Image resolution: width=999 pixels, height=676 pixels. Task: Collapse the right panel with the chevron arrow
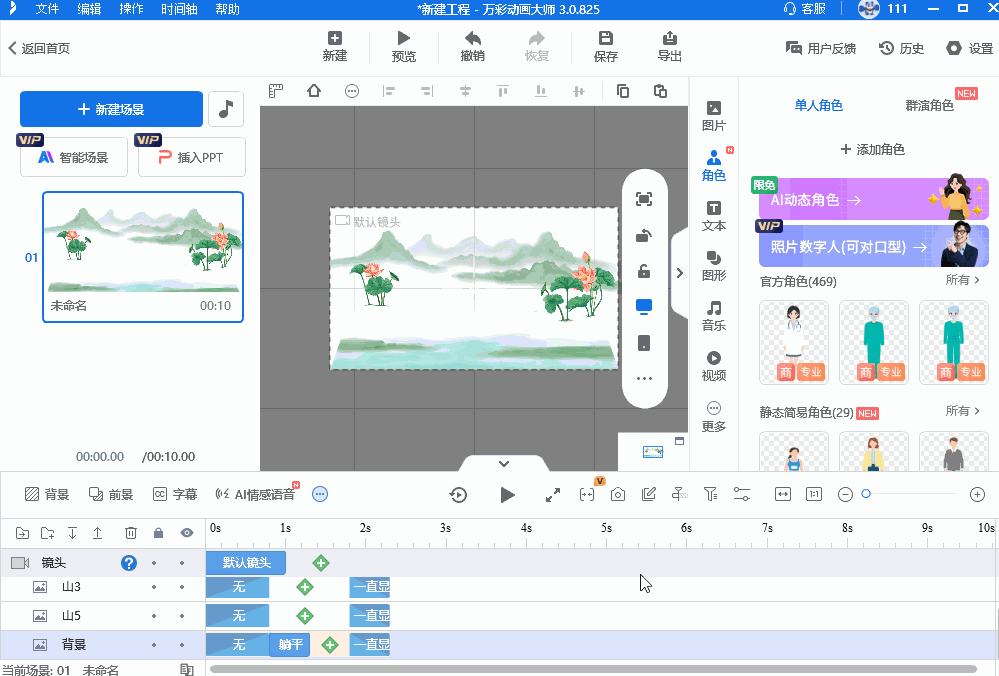680,273
